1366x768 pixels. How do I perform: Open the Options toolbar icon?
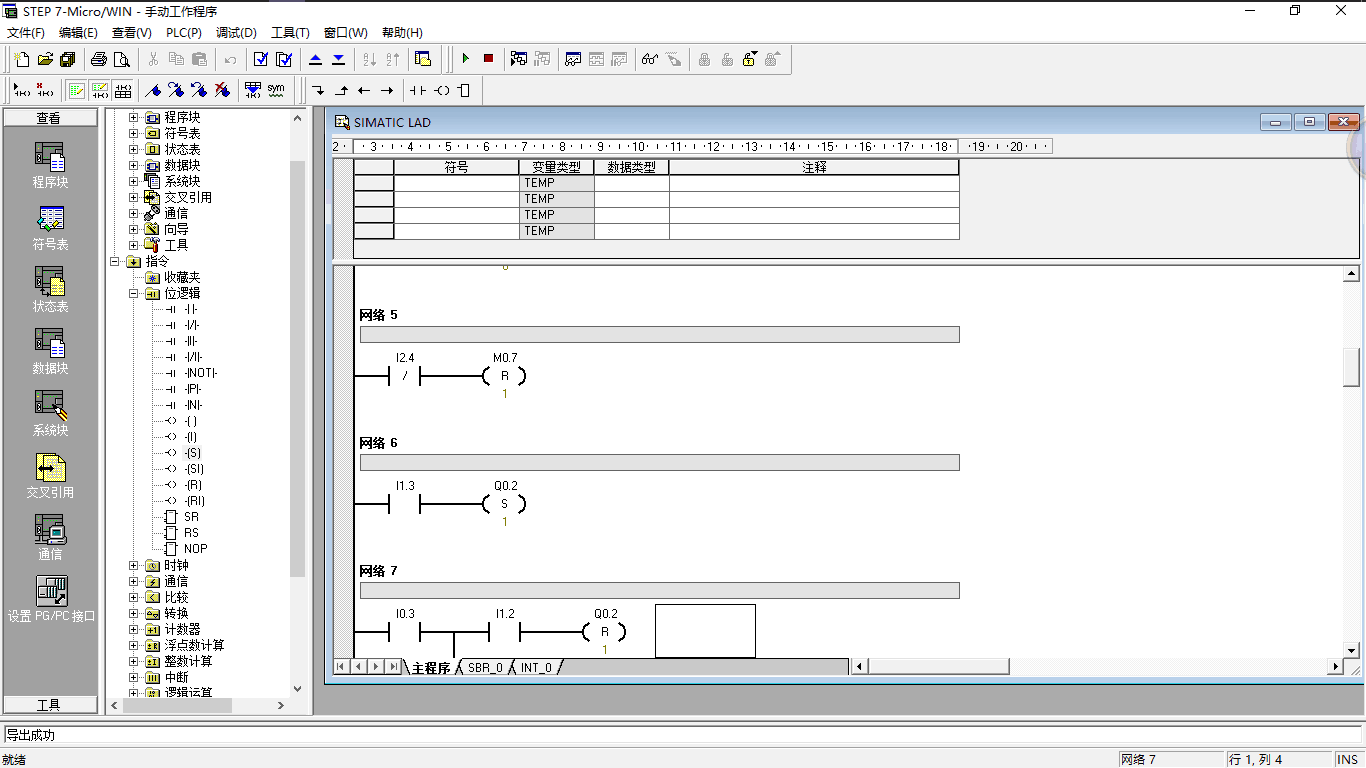pos(423,59)
